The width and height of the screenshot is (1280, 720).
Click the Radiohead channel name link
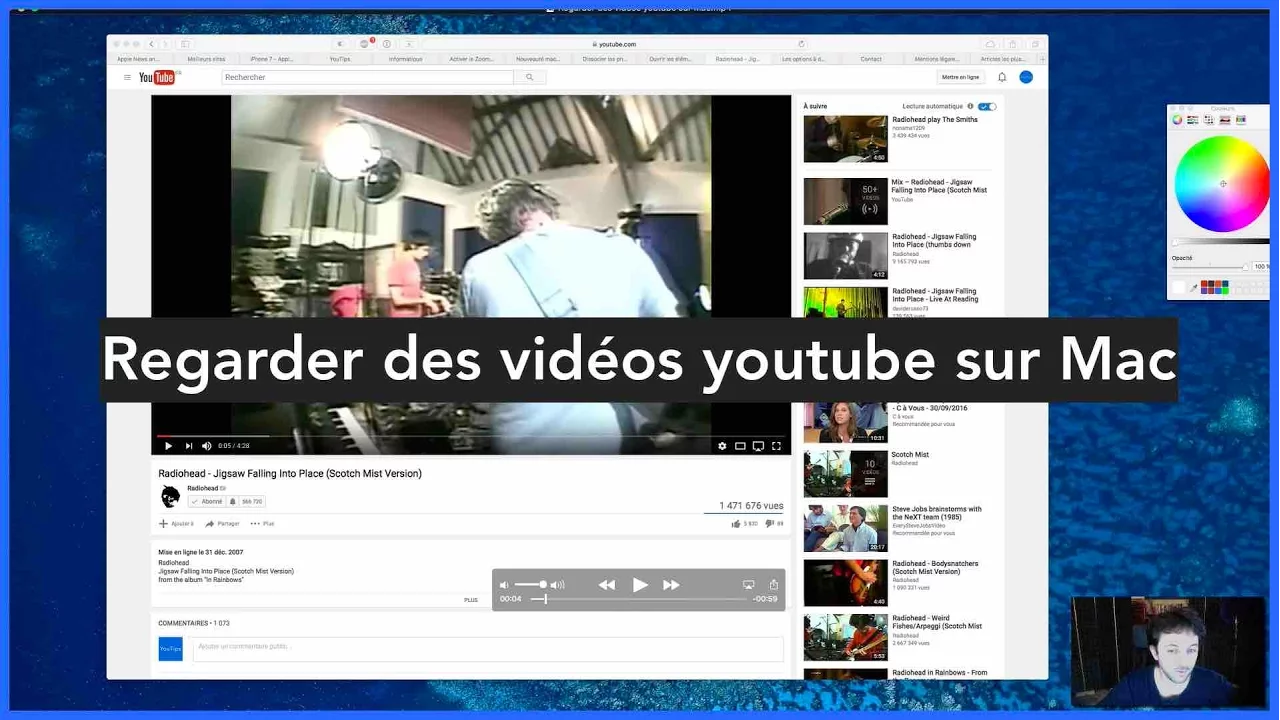202,488
